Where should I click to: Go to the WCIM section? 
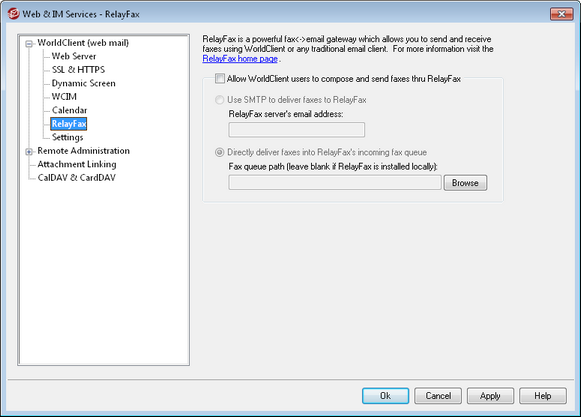click(x=64, y=97)
